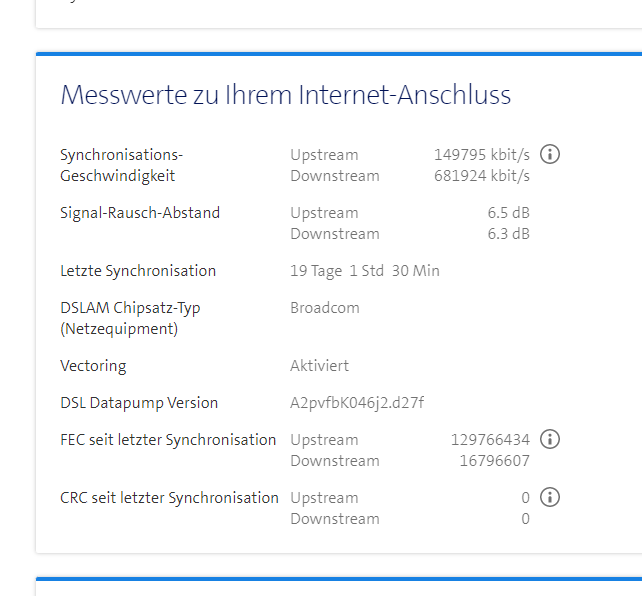Select the CRC seit letzter Synchronisation label

169,498
